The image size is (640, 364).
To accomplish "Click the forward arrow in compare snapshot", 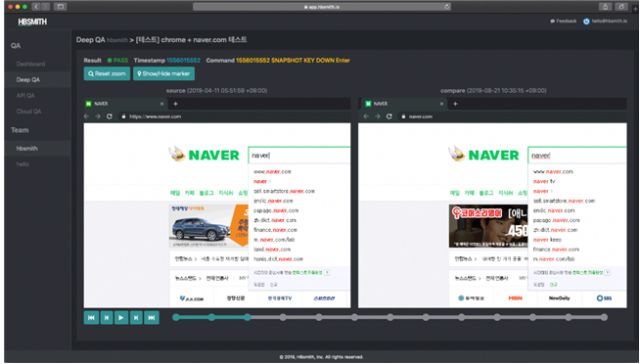I will pyautogui.click(x=377, y=117).
